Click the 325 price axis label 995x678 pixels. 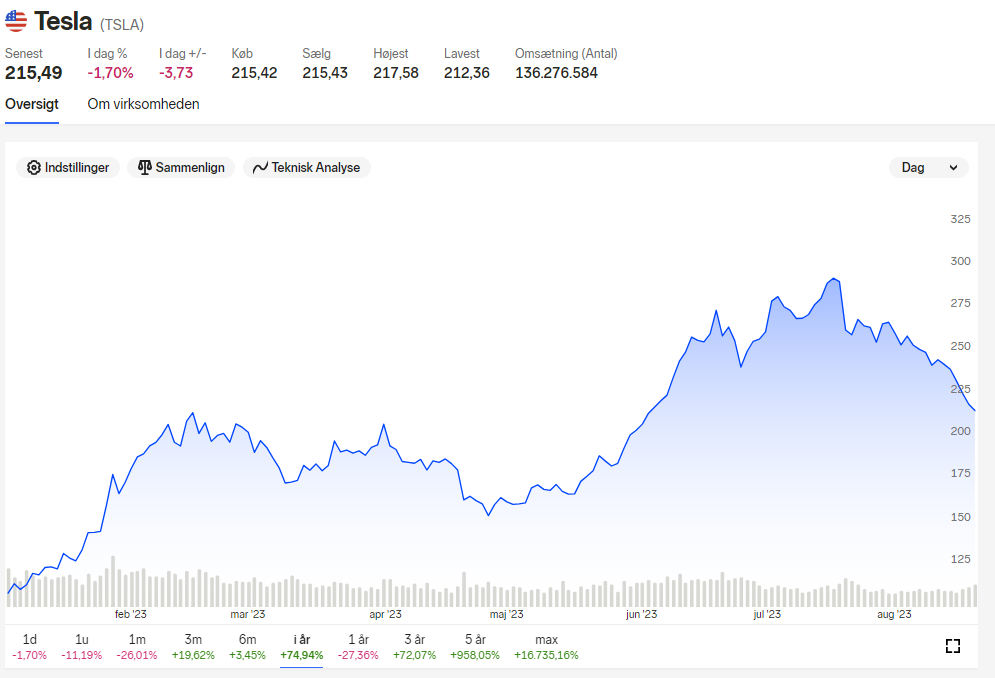pyautogui.click(x=960, y=219)
